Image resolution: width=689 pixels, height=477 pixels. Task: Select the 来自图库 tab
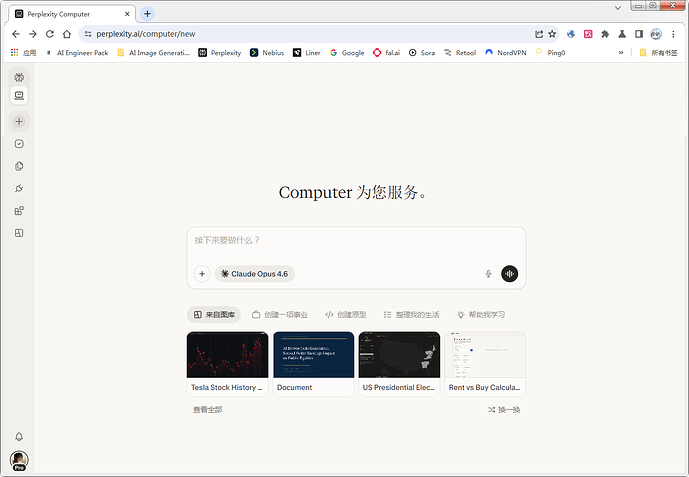[214, 314]
